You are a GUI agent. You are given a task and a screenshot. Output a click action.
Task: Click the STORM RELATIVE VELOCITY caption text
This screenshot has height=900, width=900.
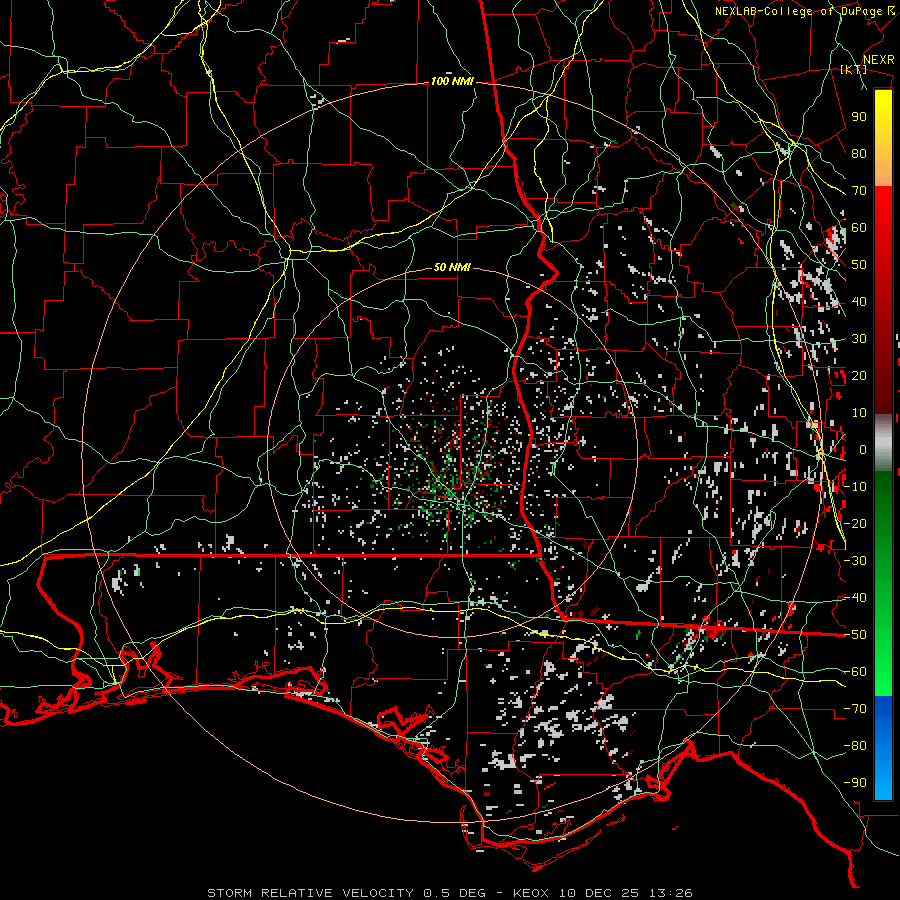(x=310, y=893)
